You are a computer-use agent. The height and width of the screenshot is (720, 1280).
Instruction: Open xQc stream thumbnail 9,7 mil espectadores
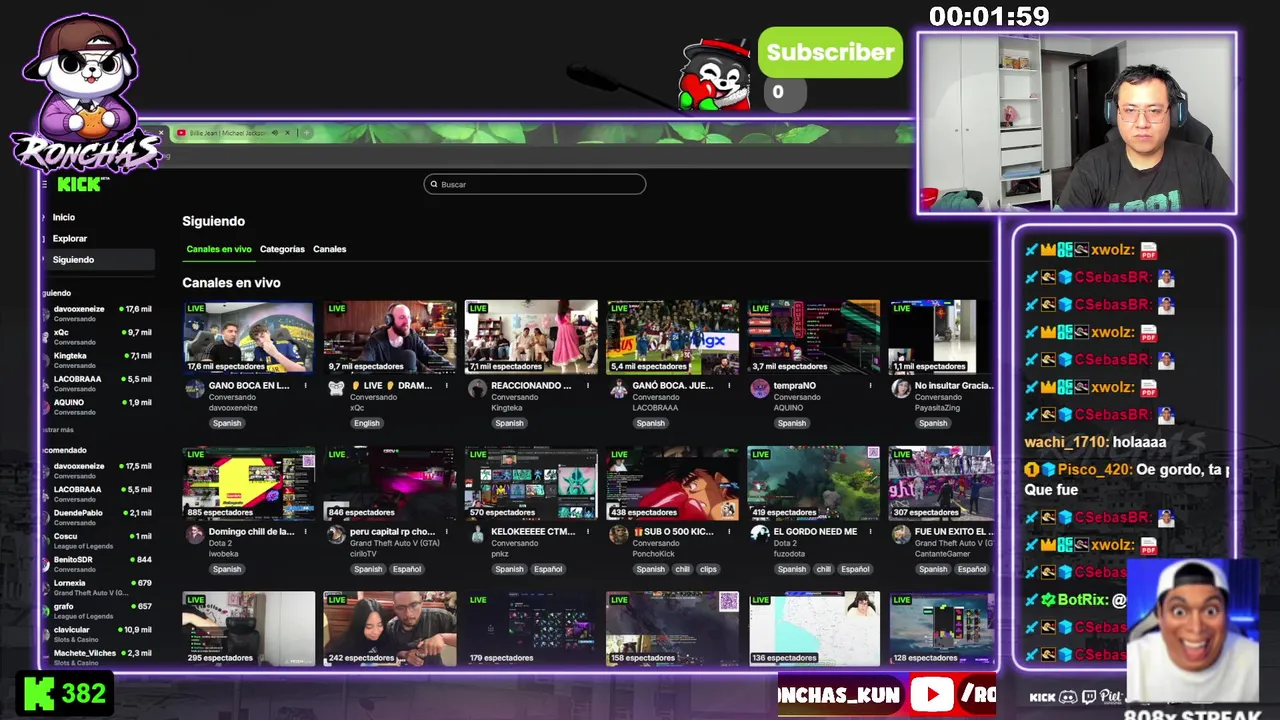click(390, 337)
